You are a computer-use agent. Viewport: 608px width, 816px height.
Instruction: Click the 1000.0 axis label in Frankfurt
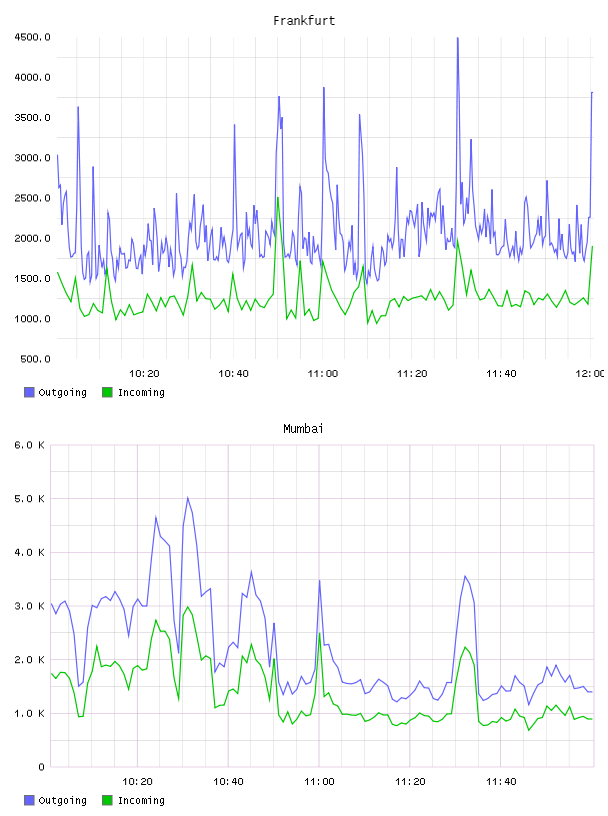(32, 319)
